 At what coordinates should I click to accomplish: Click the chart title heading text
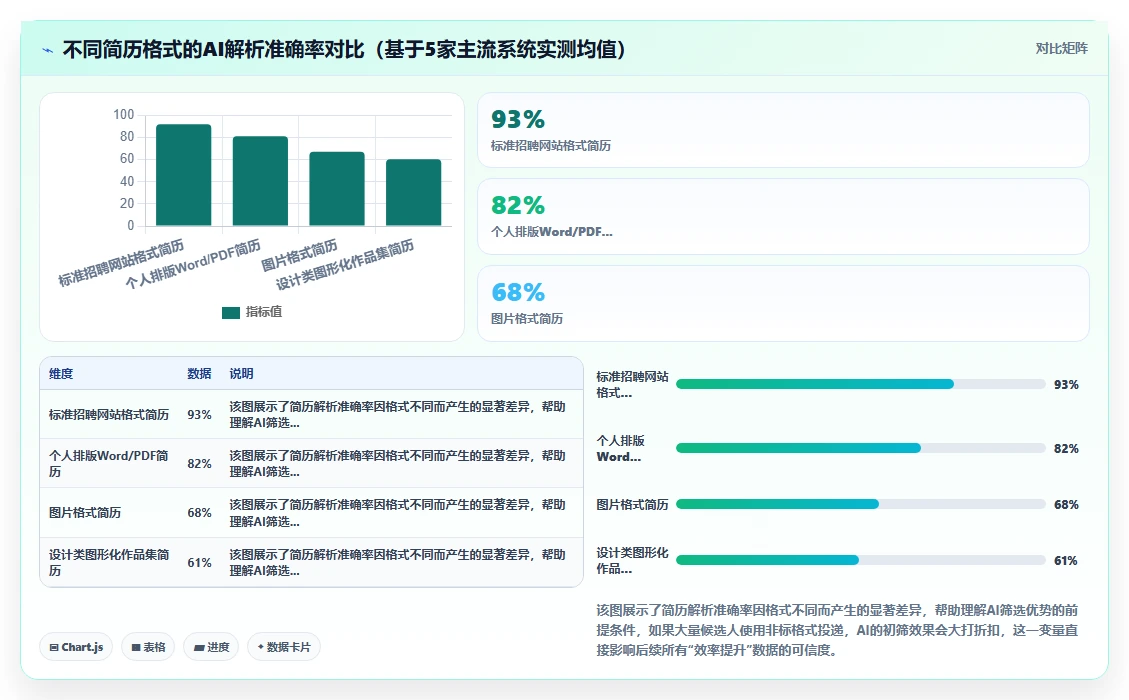click(344, 49)
